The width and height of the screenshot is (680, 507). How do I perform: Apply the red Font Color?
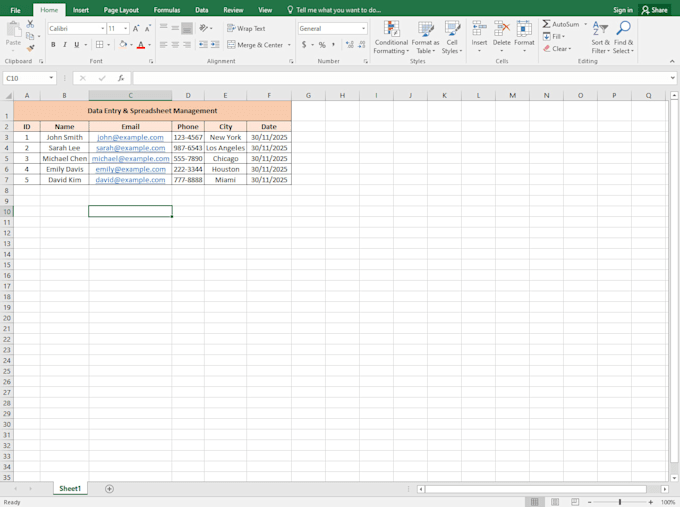pyautogui.click(x=141, y=45)
